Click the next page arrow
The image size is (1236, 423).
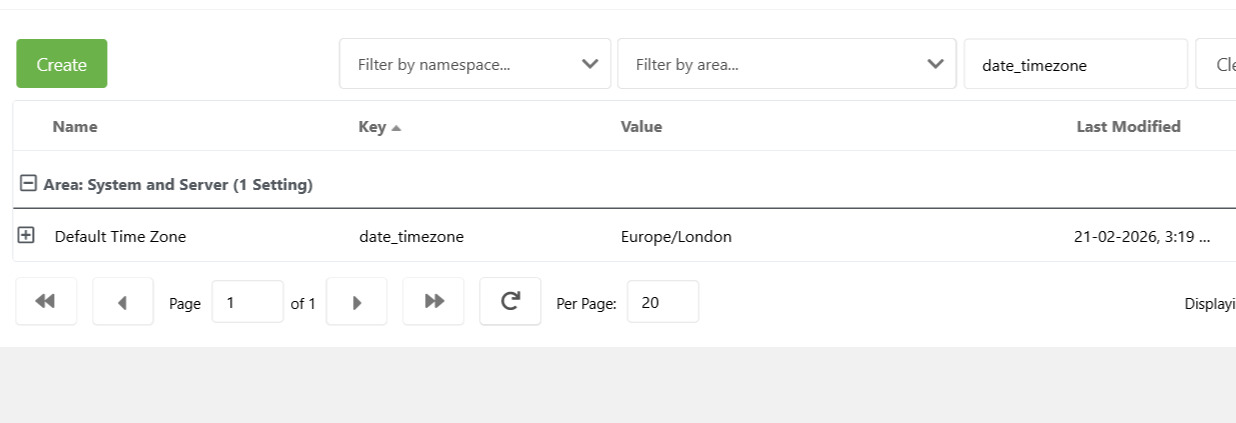tap(357, 301)
